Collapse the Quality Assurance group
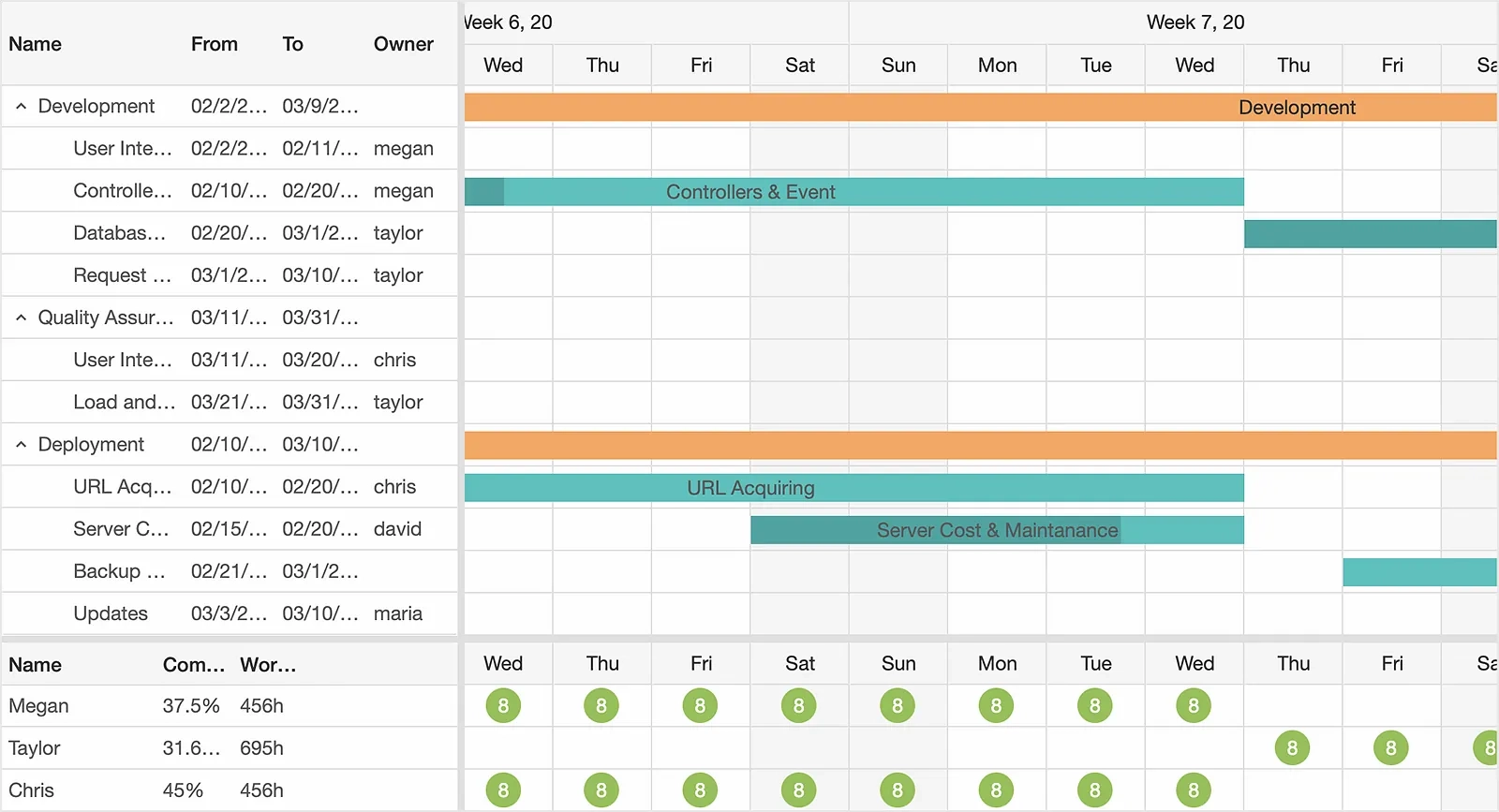1499x812 pixels. 21,317
